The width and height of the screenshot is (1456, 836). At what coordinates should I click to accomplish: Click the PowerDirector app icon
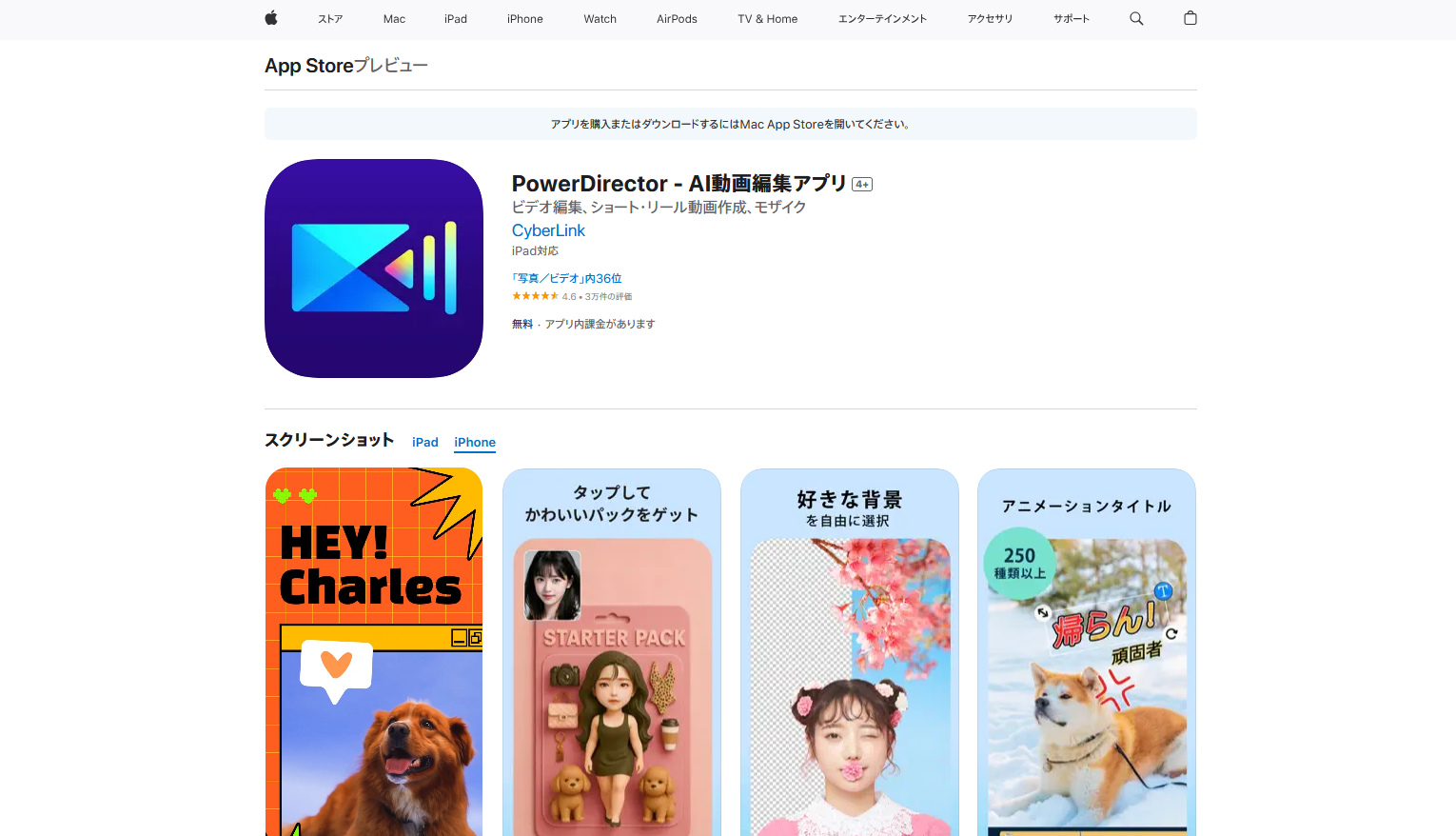[x=373, y=268]
